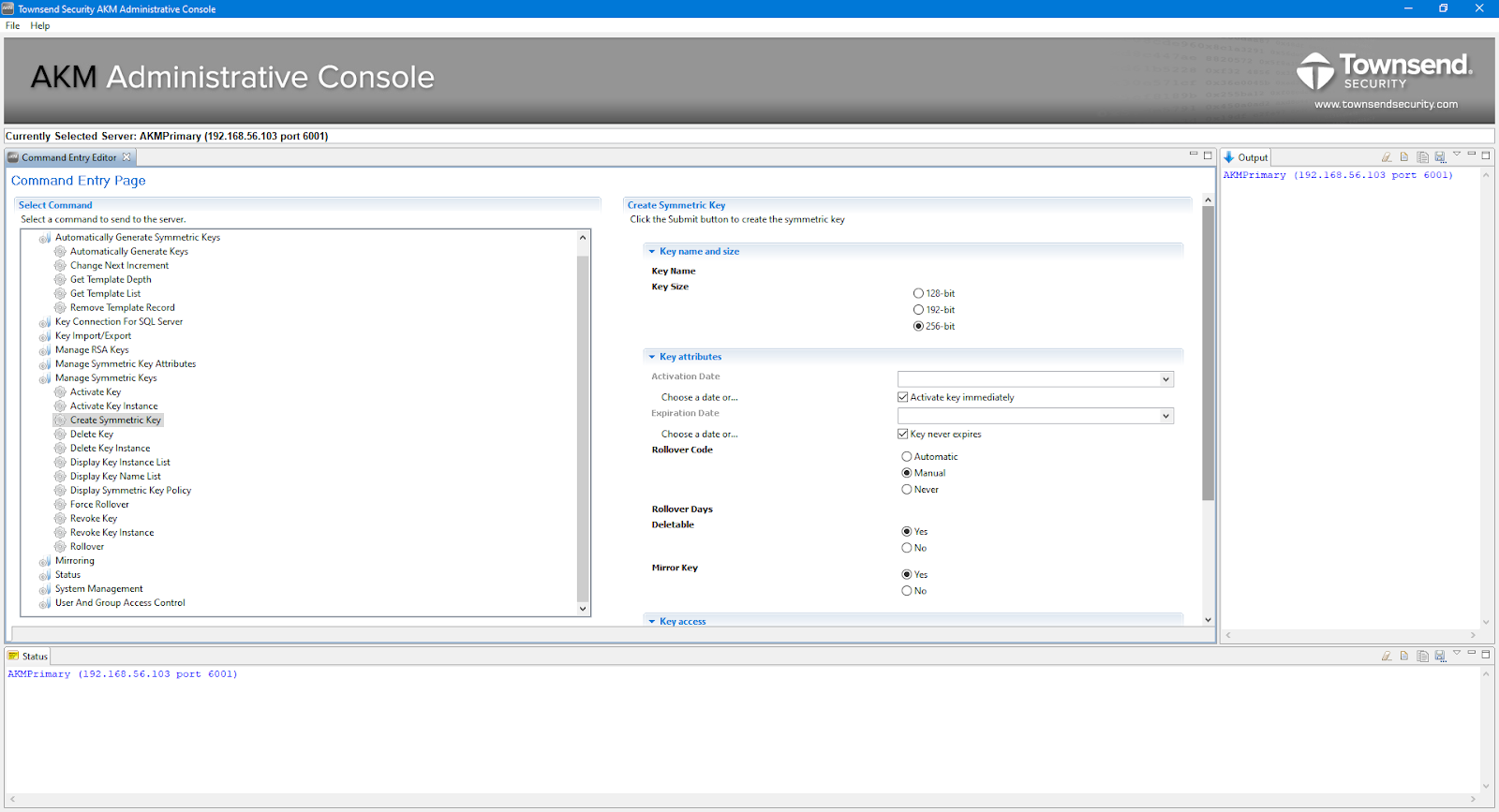Click the gear icon beside Get Template List

tap(60, 294)
